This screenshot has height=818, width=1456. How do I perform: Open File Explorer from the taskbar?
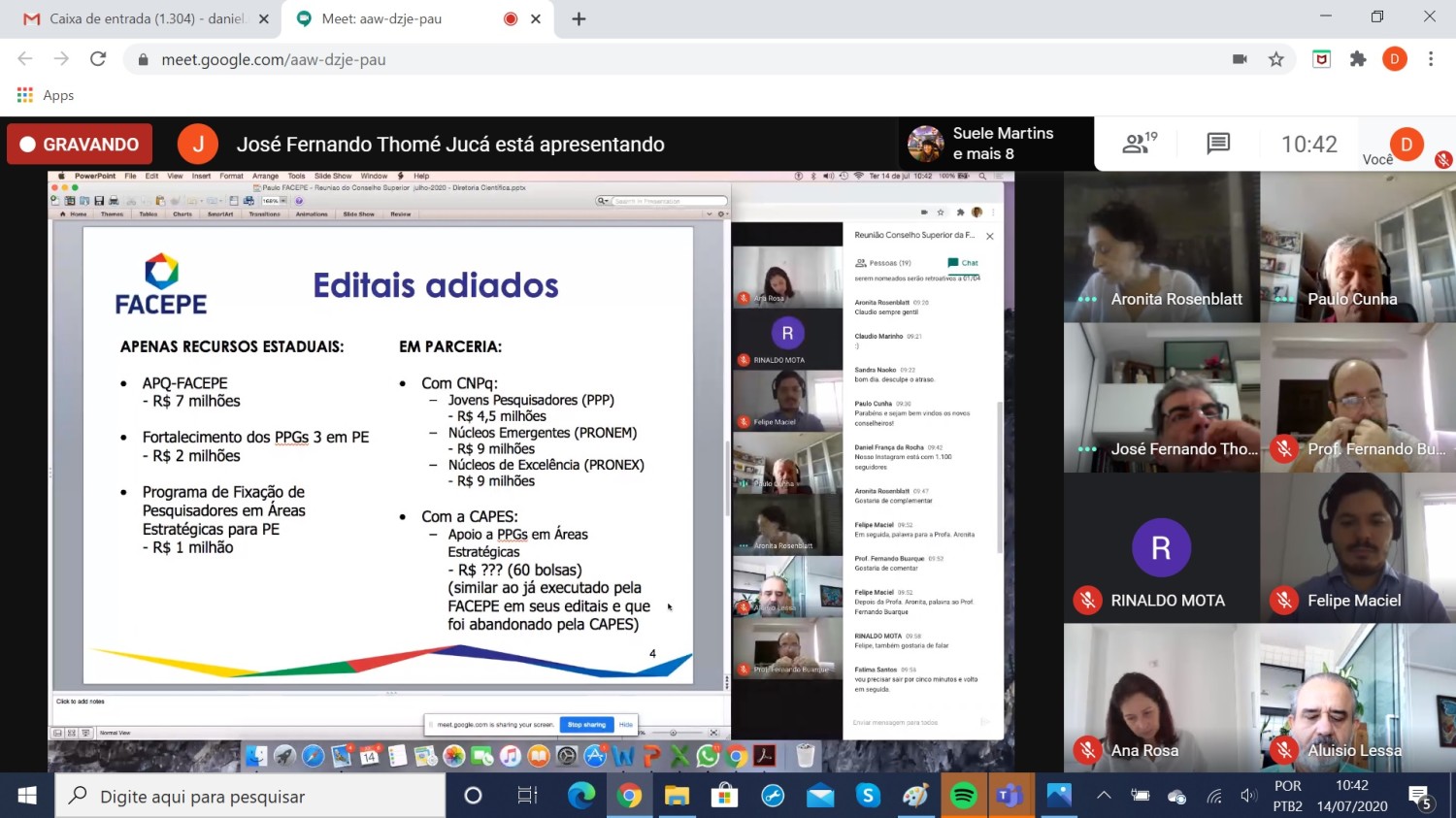[677, 796]
